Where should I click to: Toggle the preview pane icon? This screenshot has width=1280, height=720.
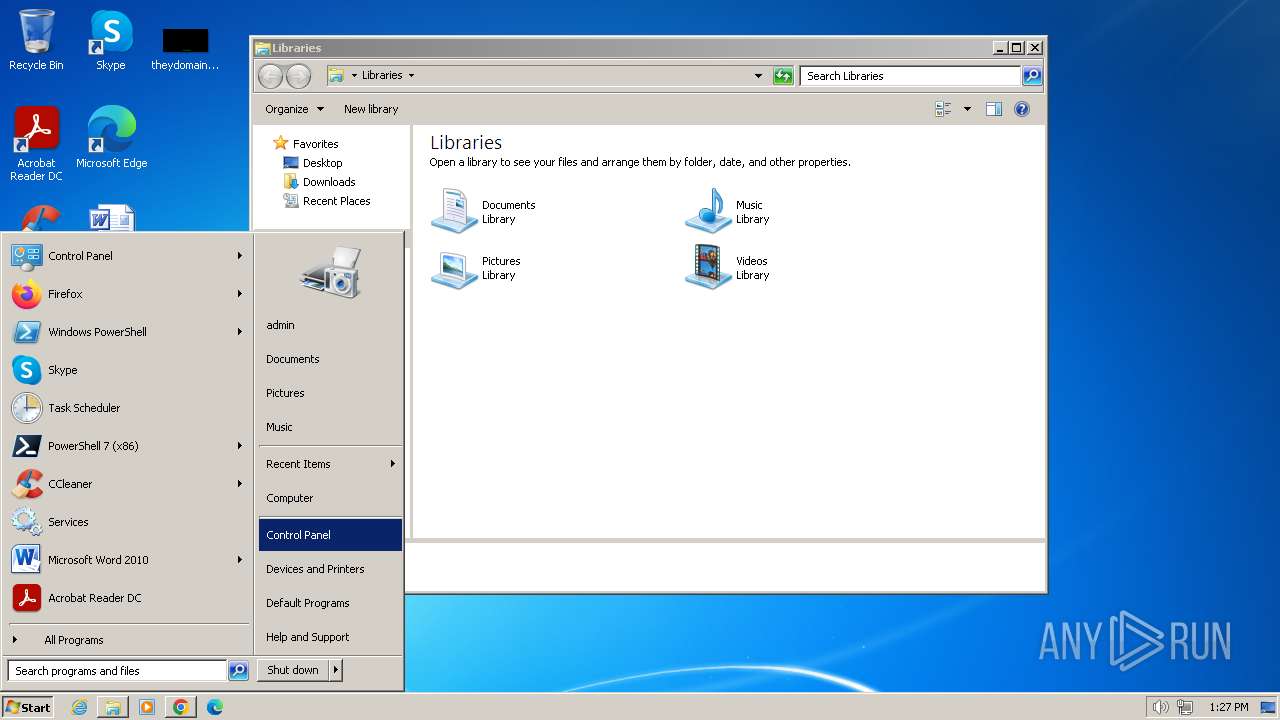pos(993,109)
